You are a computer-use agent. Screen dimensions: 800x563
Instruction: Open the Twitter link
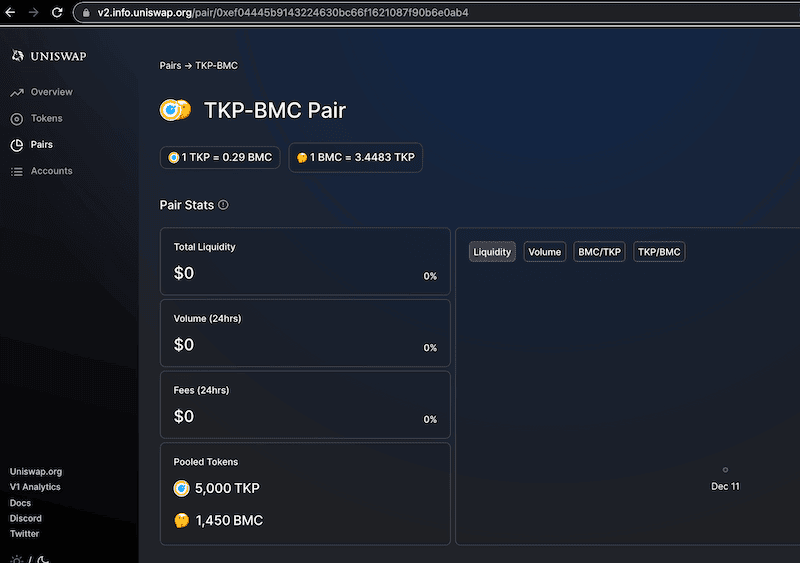tap(24, 533)
